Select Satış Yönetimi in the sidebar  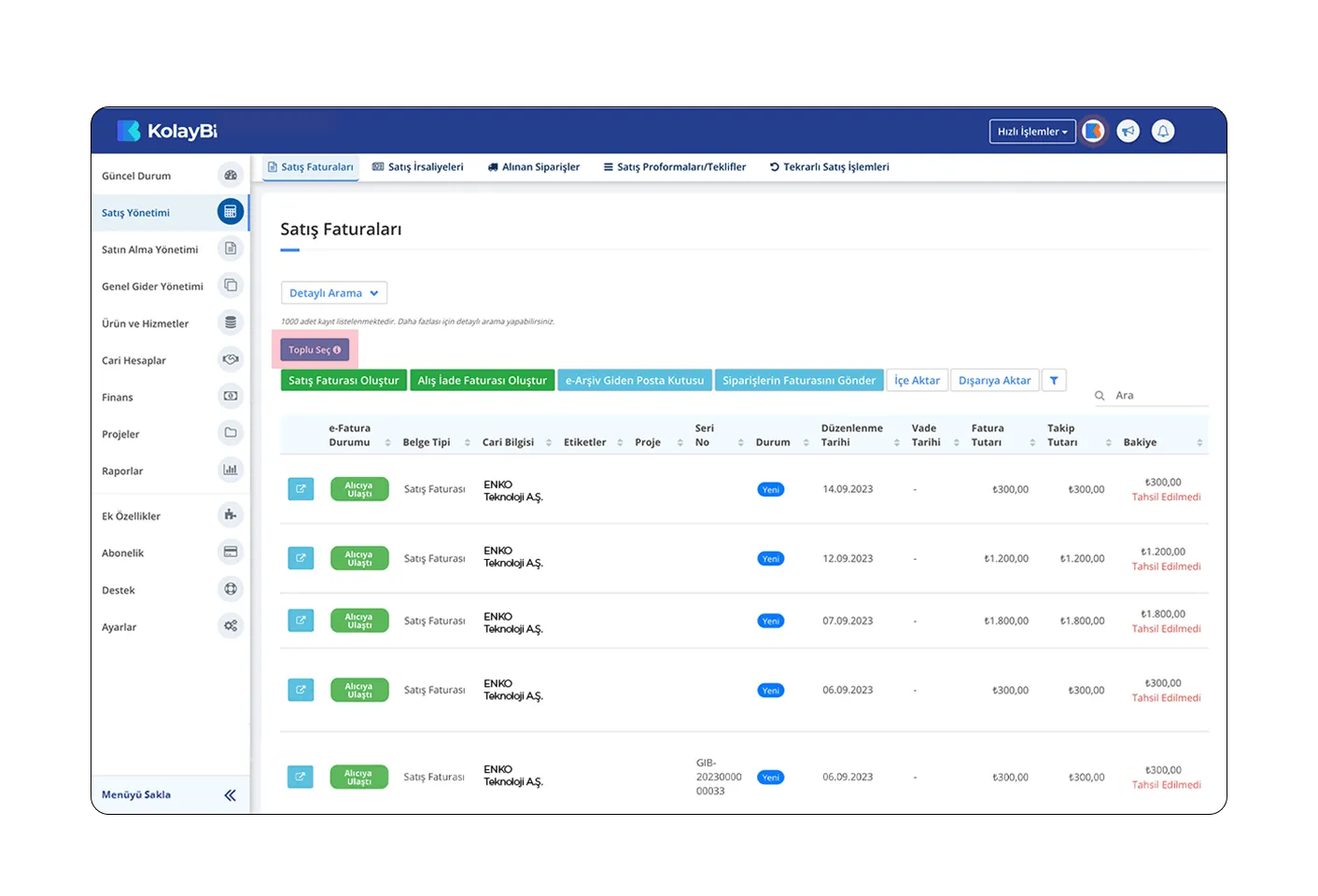click(171, 213)
